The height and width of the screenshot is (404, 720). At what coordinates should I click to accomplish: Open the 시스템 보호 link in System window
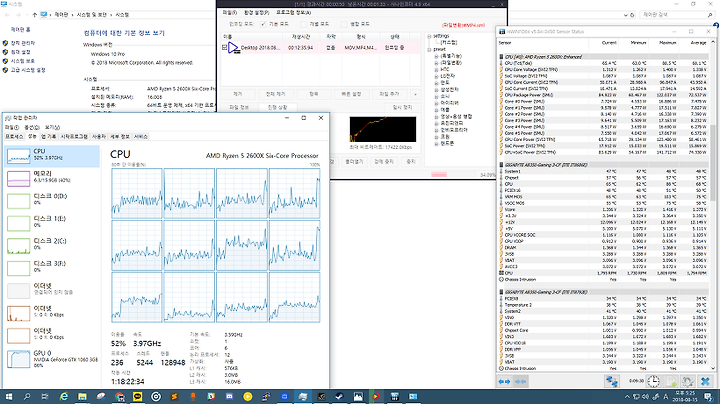tap(23, 61)
